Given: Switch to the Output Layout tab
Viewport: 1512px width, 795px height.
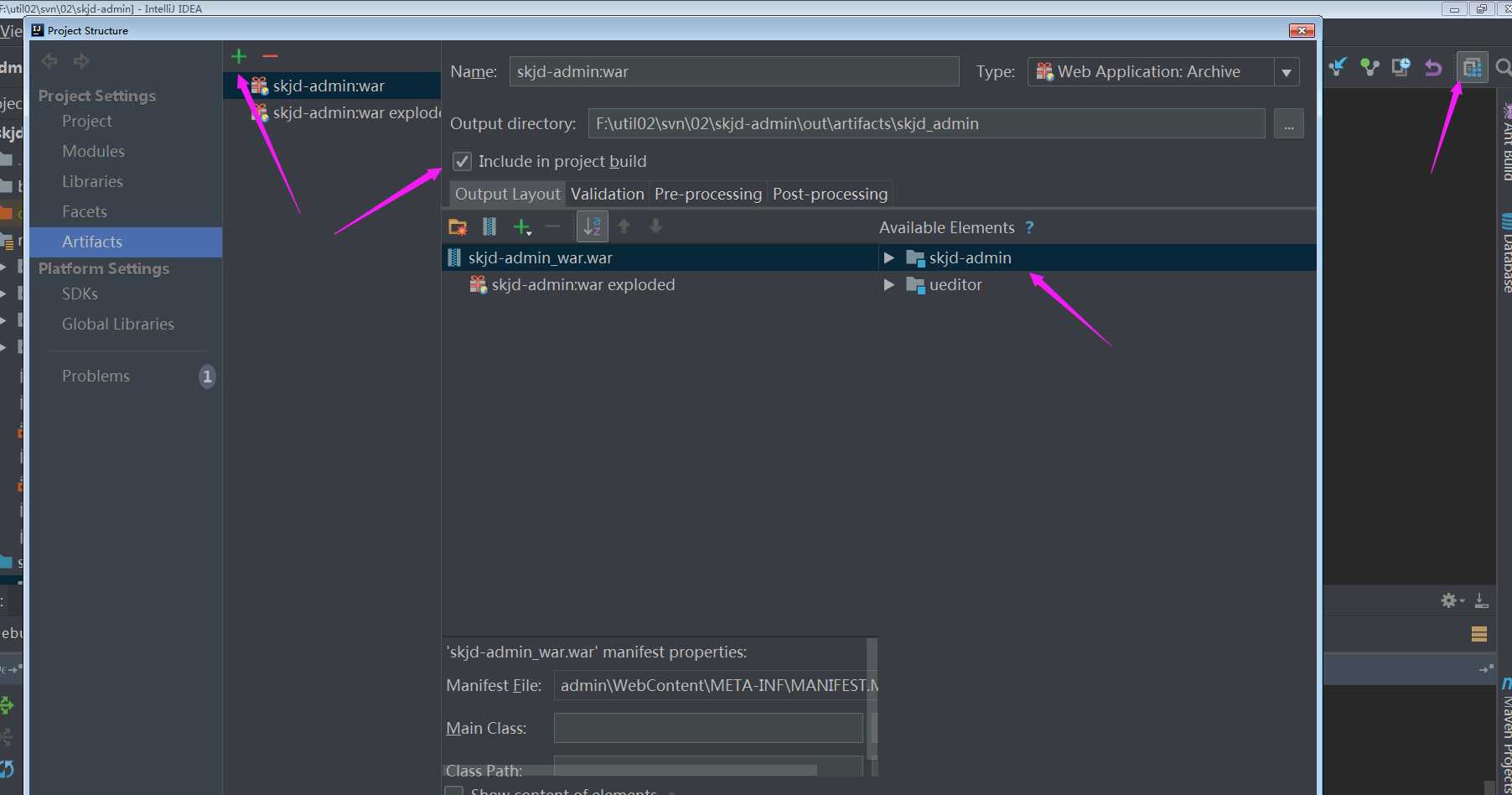Looking at the screenshot, I should click(x=507, y=194).
